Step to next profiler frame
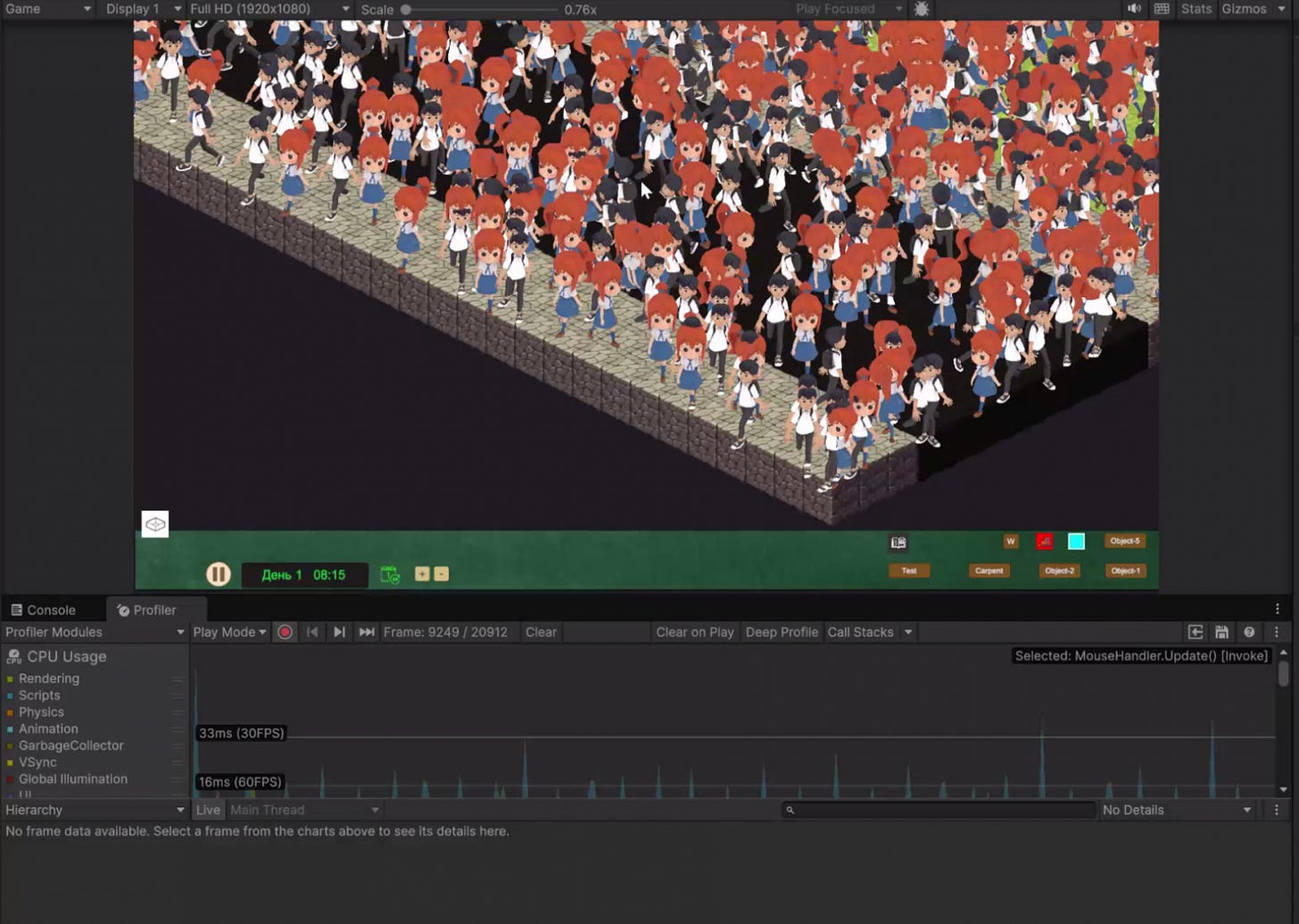The height and width of the screenshot is (924, 1299). [339, 631]
